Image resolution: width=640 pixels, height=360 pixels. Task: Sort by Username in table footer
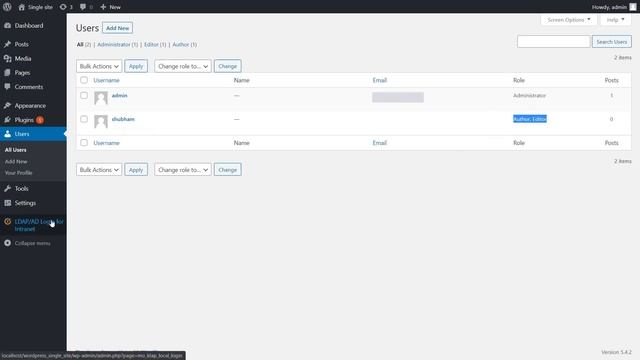[x=106, y=143]
